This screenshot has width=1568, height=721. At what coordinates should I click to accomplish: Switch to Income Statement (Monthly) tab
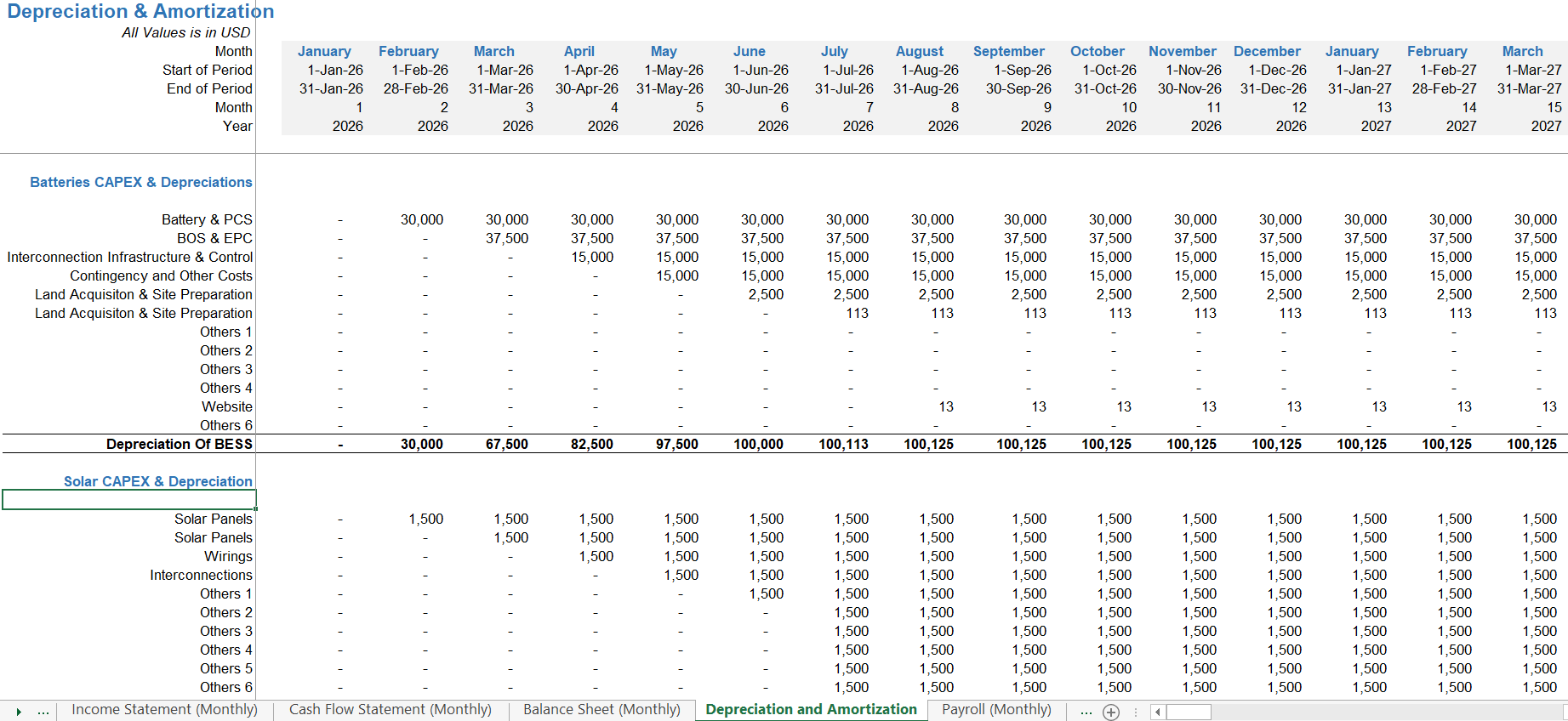point(164,710)
